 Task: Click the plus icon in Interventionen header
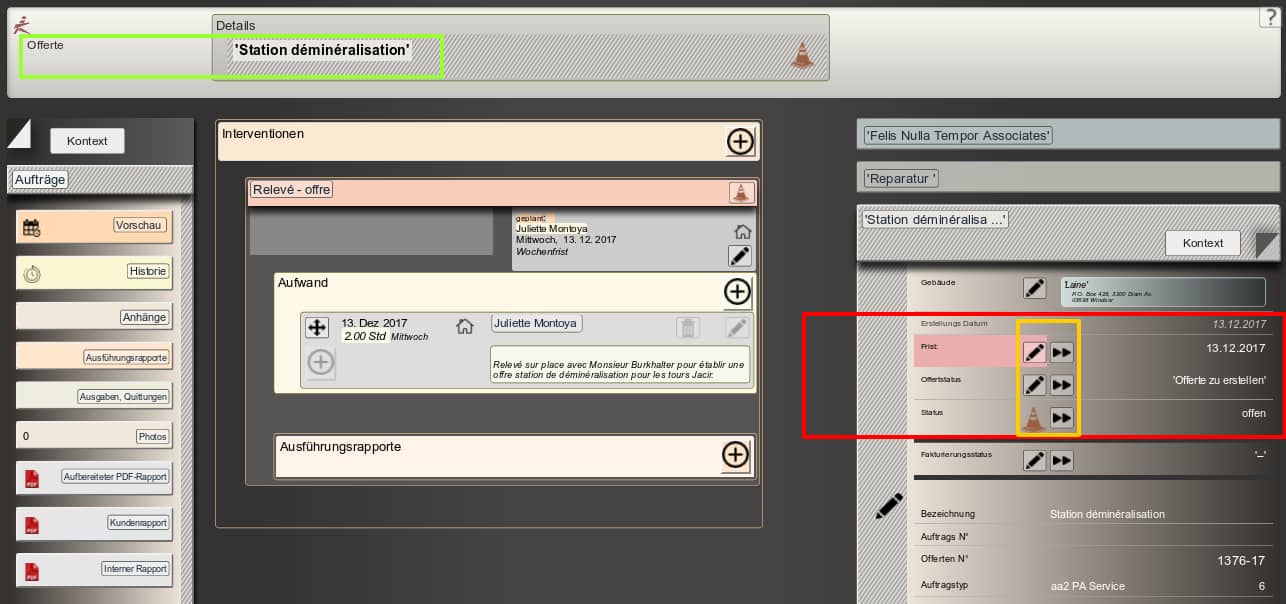pos(740,142)
